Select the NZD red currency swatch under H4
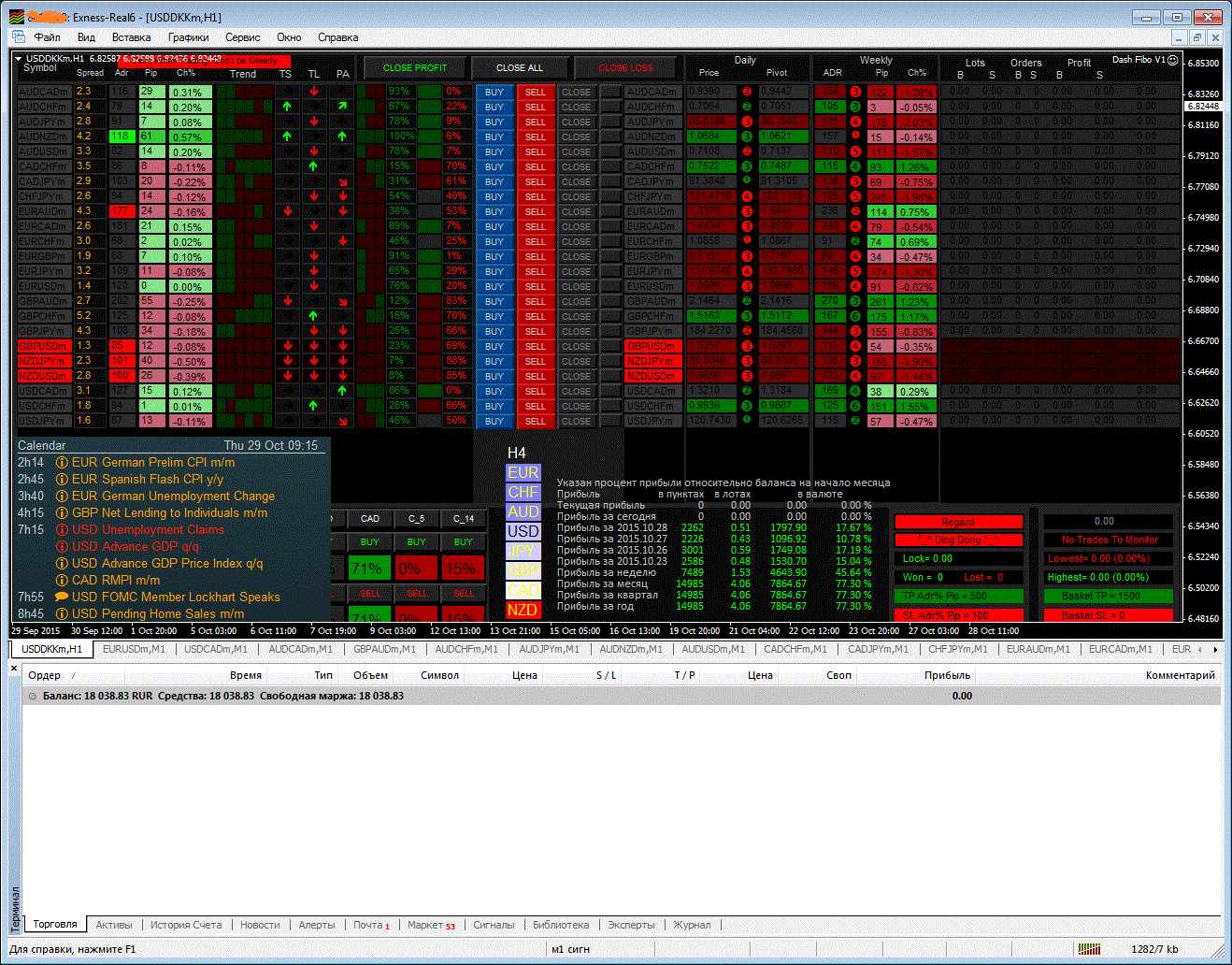This screenshot has width=1232, height=965. click(523, 610)
